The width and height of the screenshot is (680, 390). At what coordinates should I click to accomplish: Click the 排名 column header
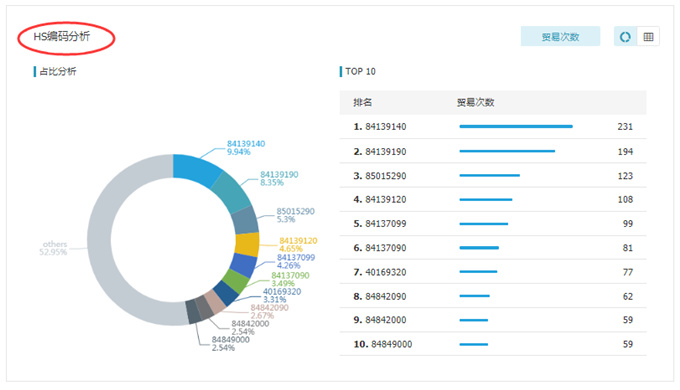[363, 102]
